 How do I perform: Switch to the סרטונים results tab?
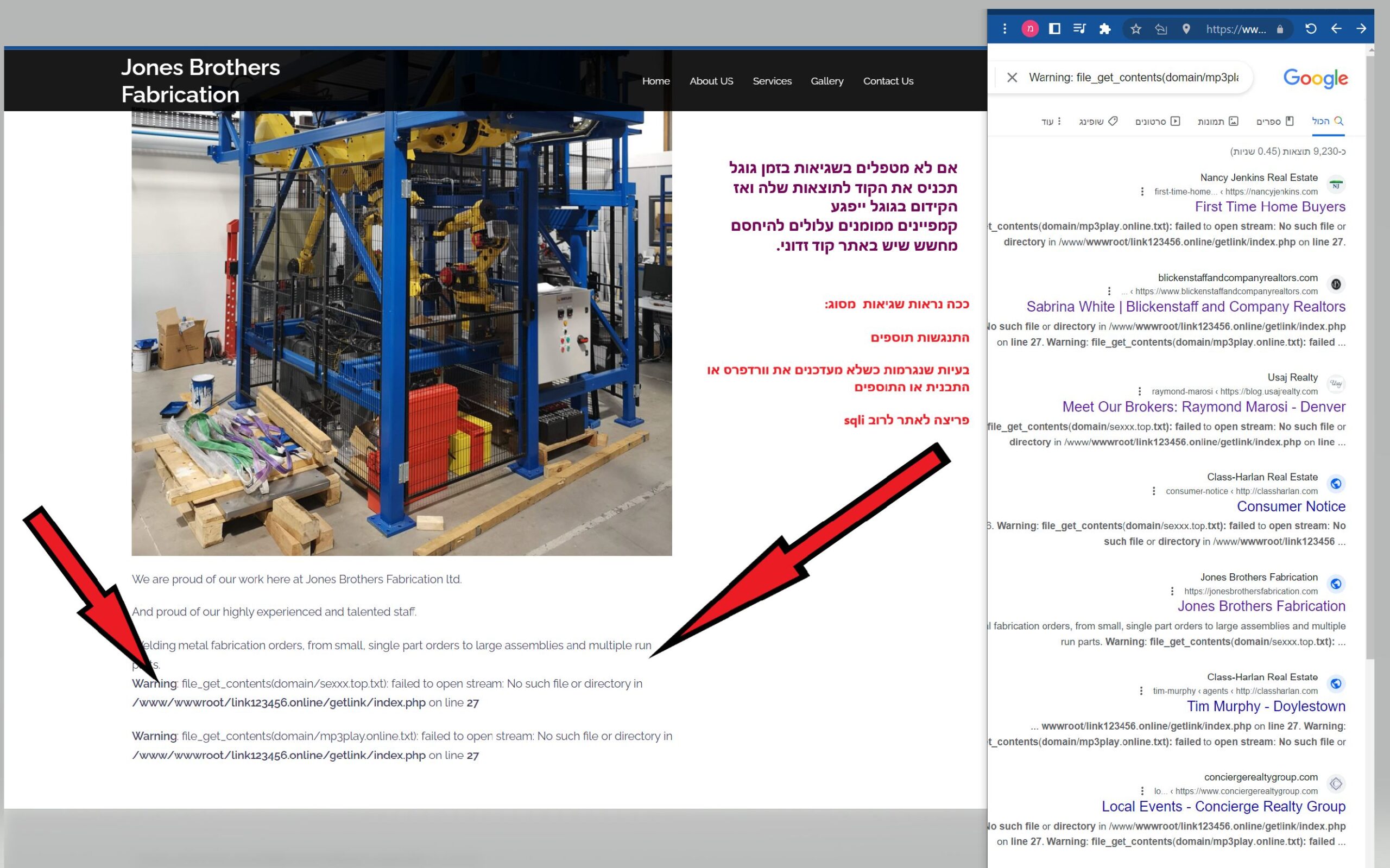point(1158,121)
